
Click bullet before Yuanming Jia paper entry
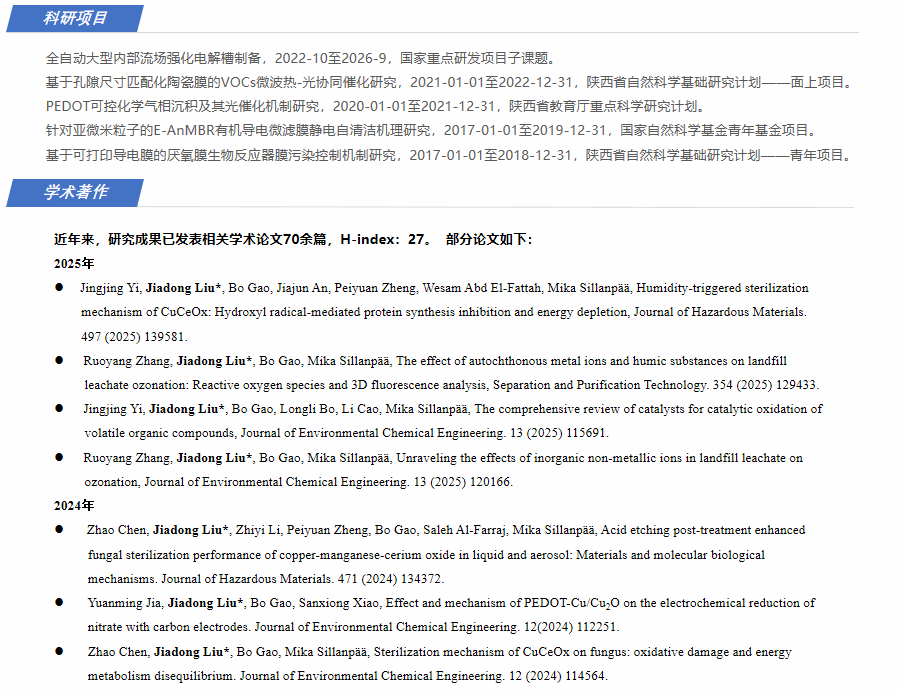59,603
